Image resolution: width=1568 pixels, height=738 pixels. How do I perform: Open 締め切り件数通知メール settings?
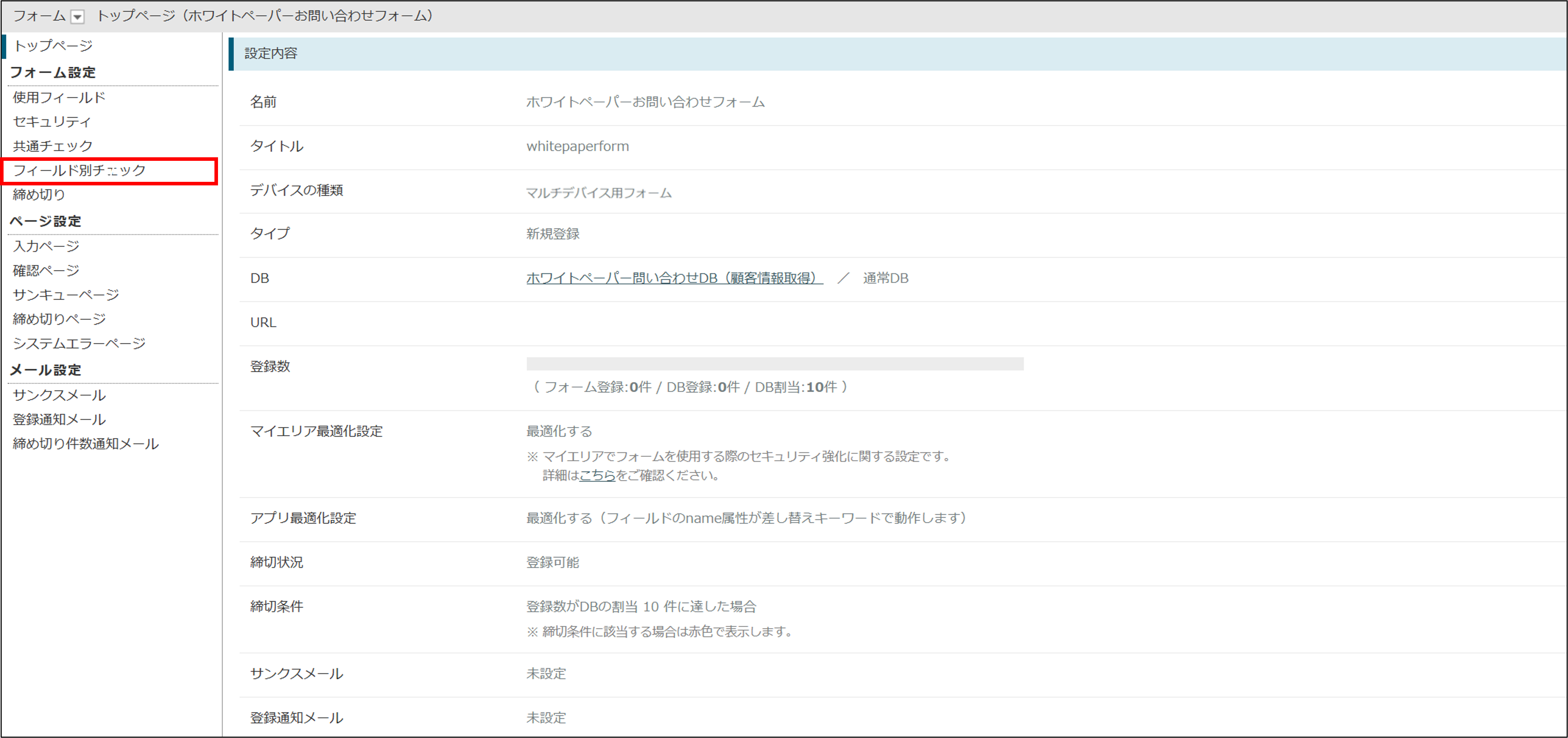click(x=86, y=444)
